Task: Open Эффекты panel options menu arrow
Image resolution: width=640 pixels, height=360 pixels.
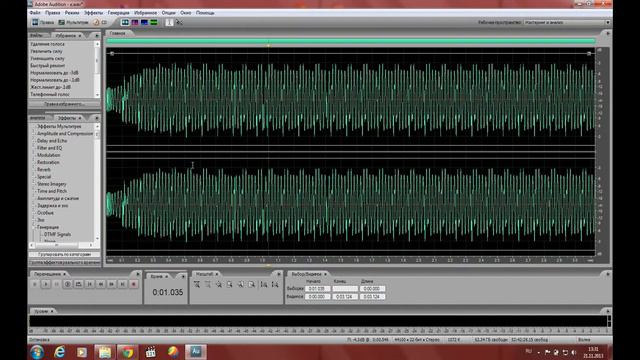Action: tap(97, 118)
